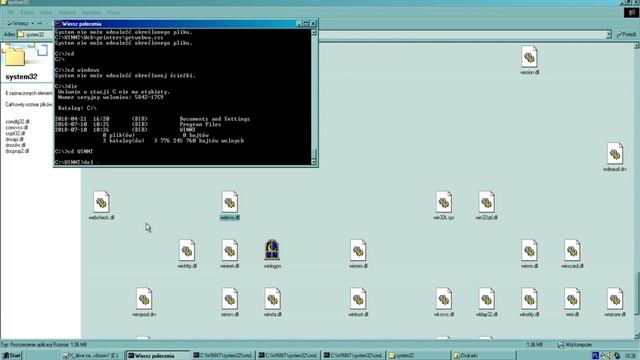Select the webcheck.dll file icon
The width and height of the screenshot is (640, 360).
(x=101, y=202)
